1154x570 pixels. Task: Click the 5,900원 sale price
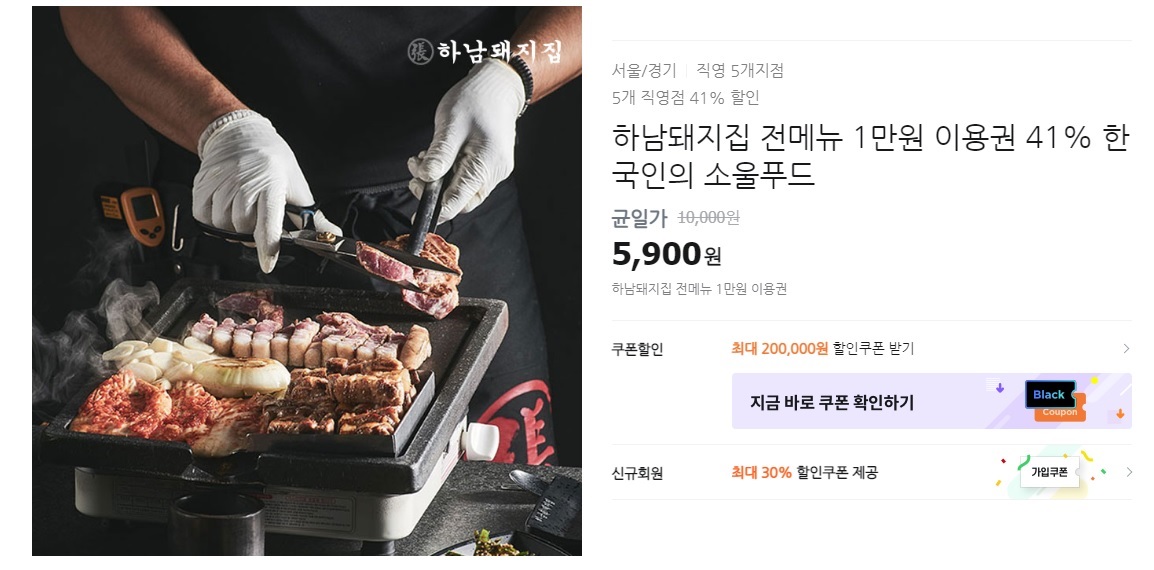(x=666, y=254)
